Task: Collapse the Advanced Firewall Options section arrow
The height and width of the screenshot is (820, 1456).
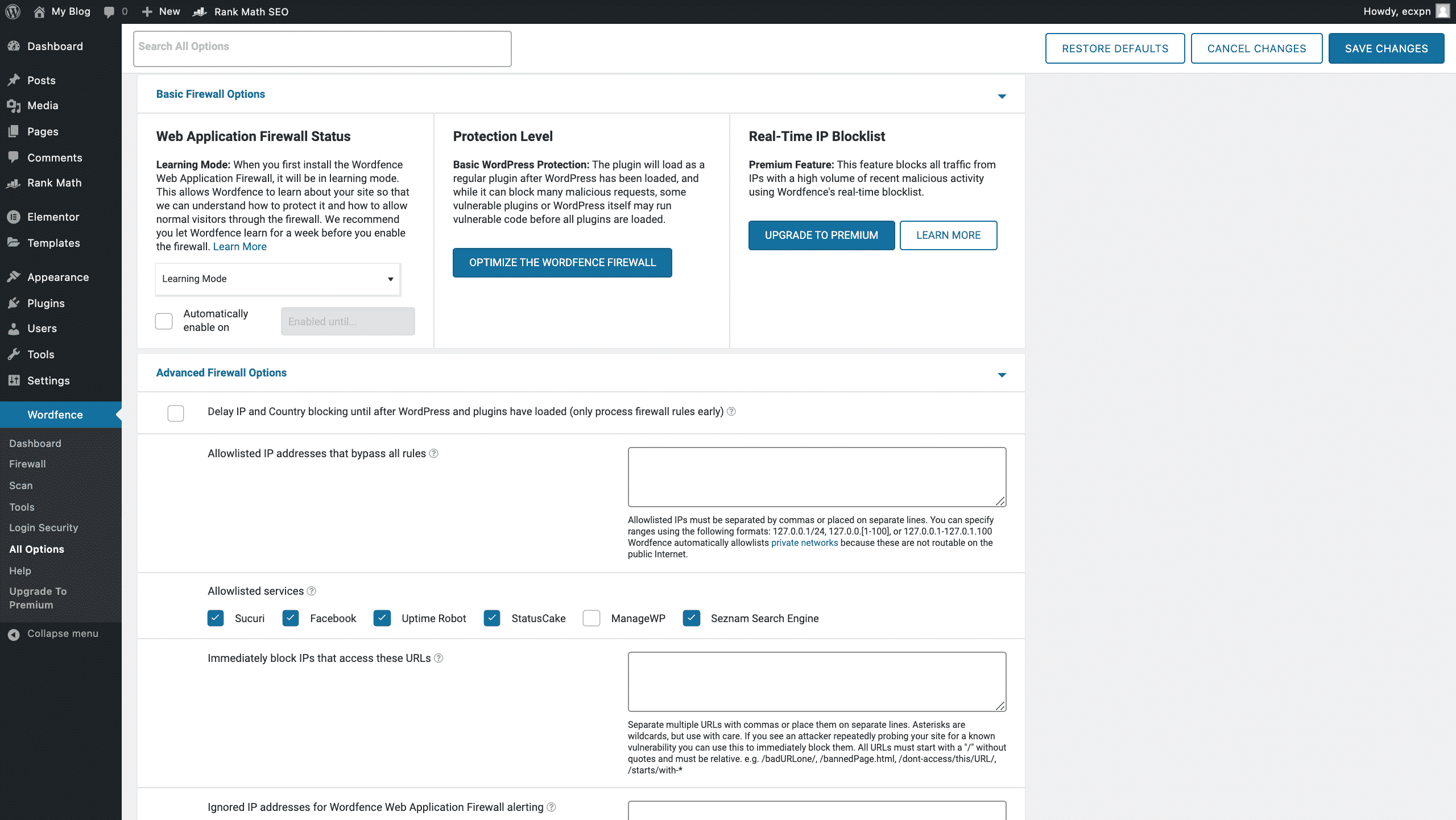Action: (x=1002, y=375)
